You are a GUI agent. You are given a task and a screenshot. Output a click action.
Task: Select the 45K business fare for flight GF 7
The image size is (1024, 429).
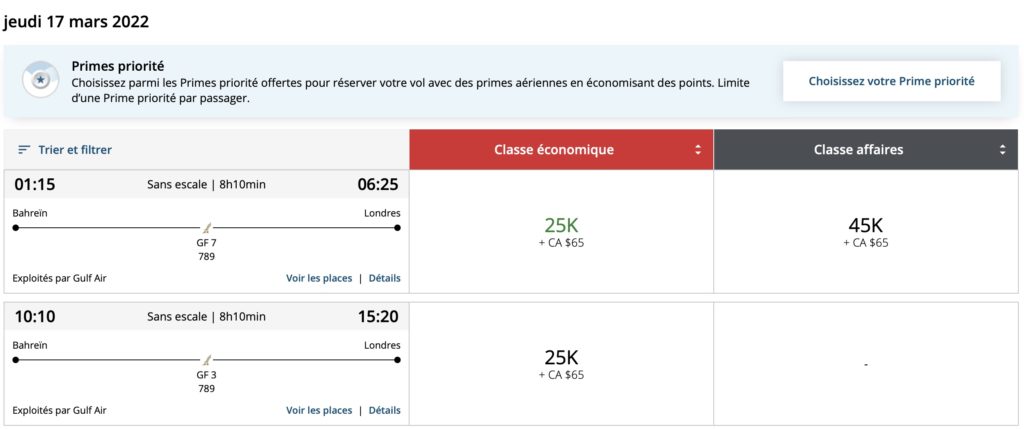(x=865, y=231)
